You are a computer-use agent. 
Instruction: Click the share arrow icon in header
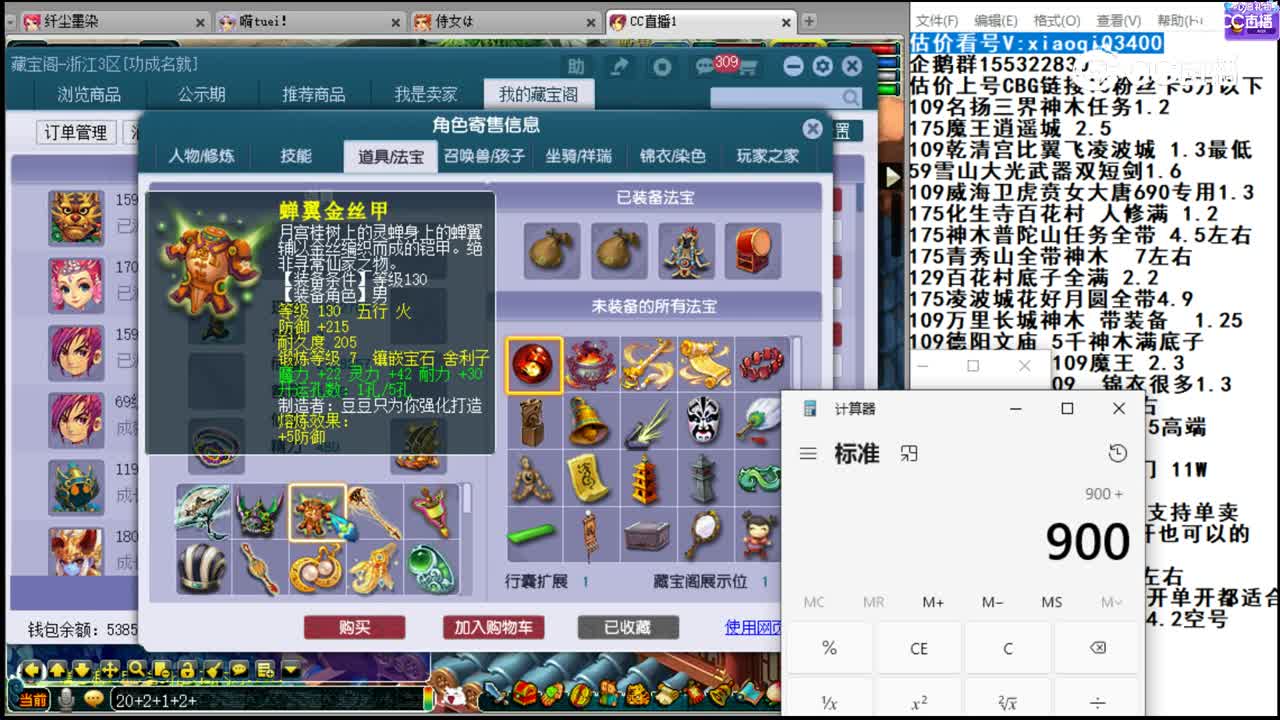[x=620, y=66]
